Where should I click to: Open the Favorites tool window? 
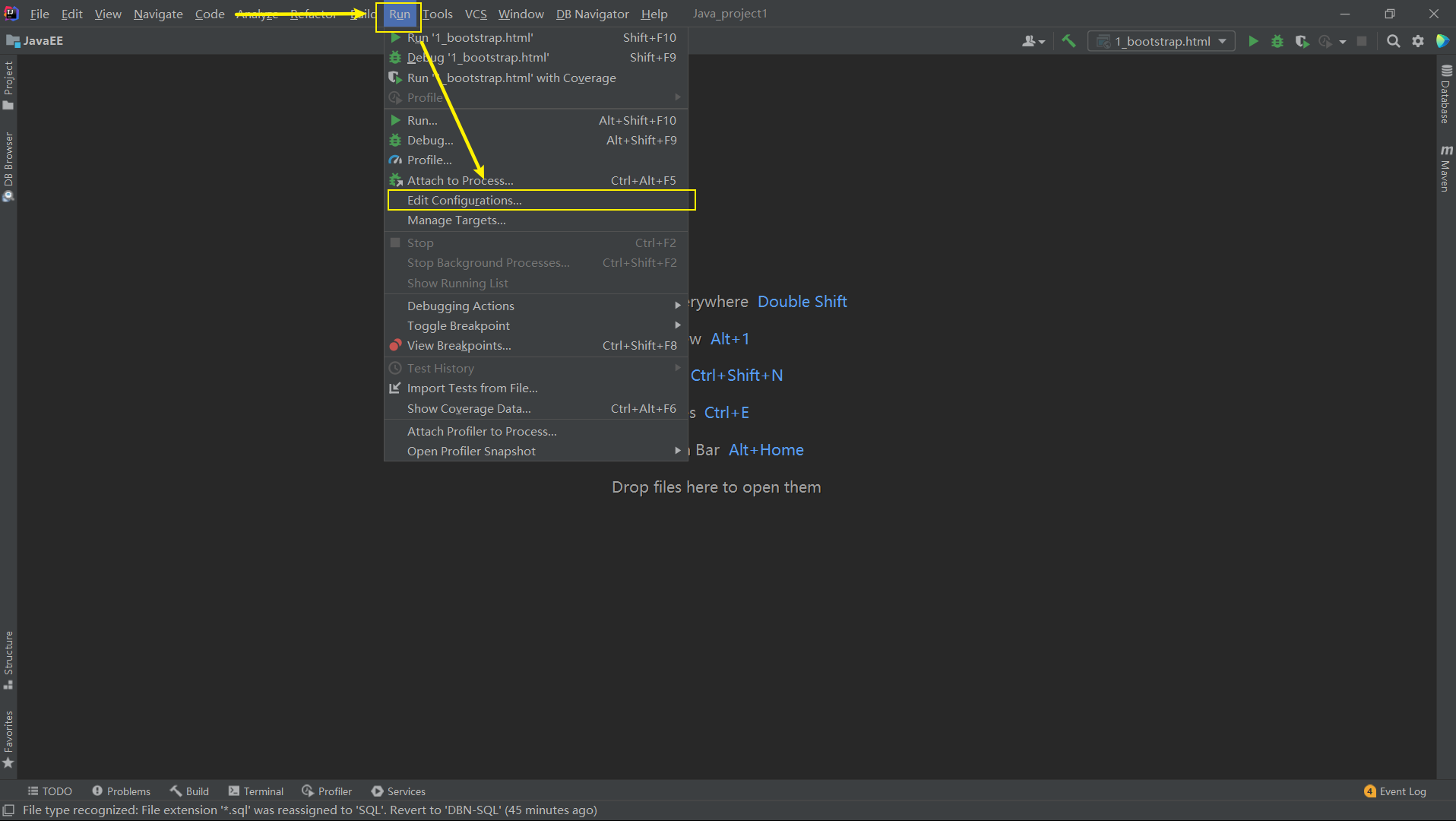point(8,739)
